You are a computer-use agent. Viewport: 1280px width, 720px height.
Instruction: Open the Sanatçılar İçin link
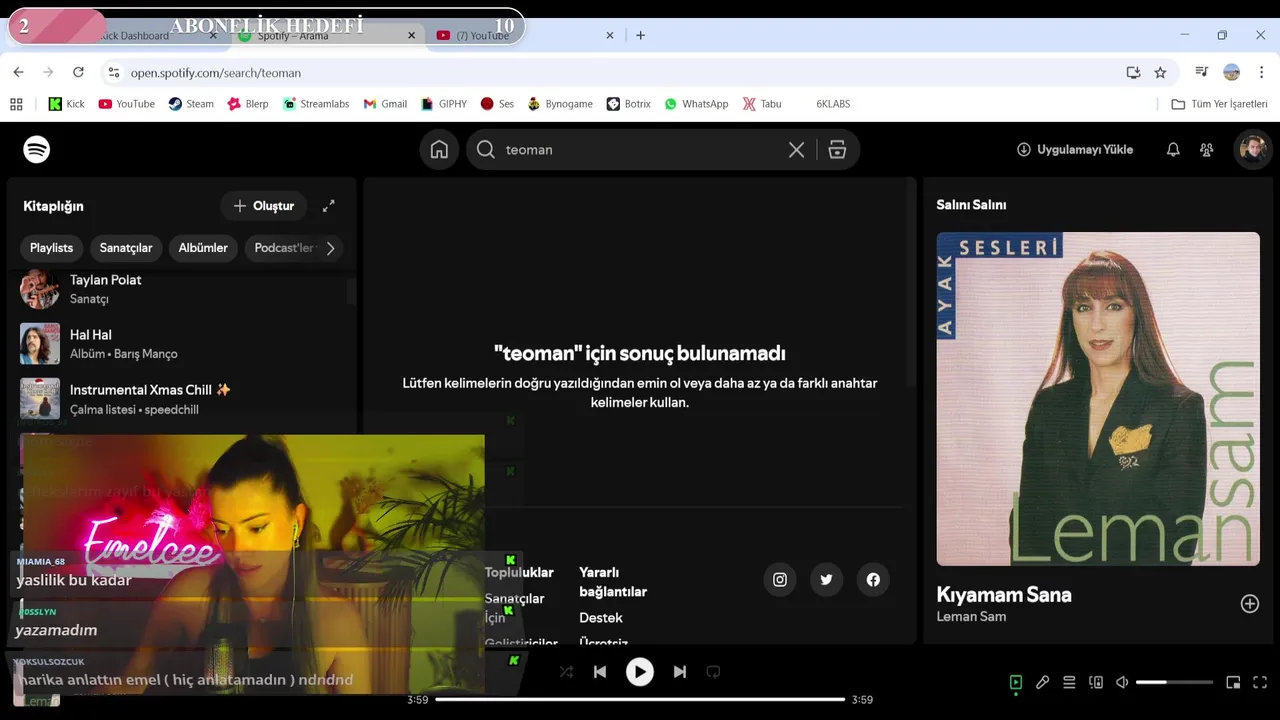pyautogui.click(x=515, y=608)
